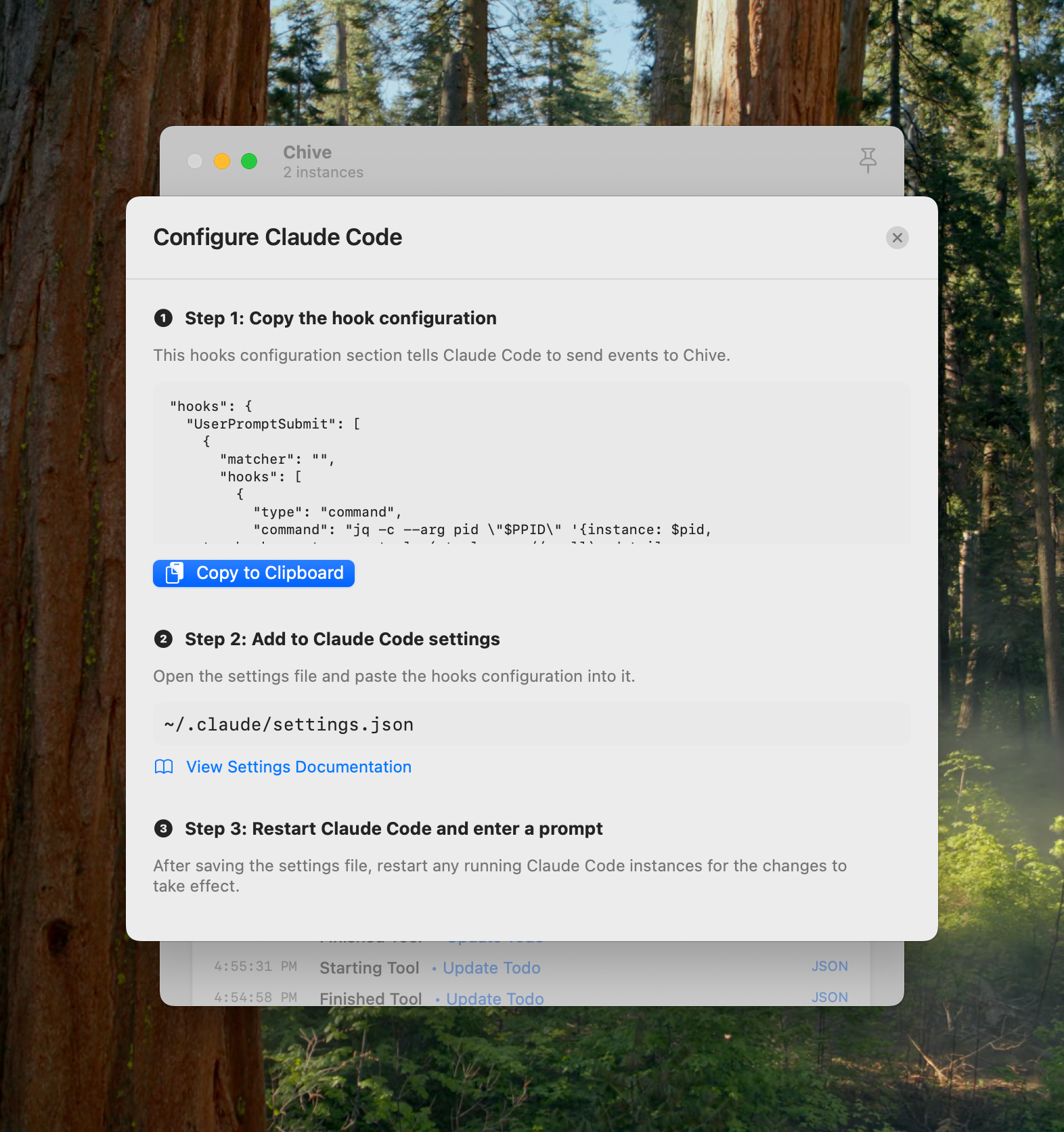Click the 4:55:31 PM timestamp
Screen dimensions: 1064x1132
pyautogui.click(x=256, y=967)
